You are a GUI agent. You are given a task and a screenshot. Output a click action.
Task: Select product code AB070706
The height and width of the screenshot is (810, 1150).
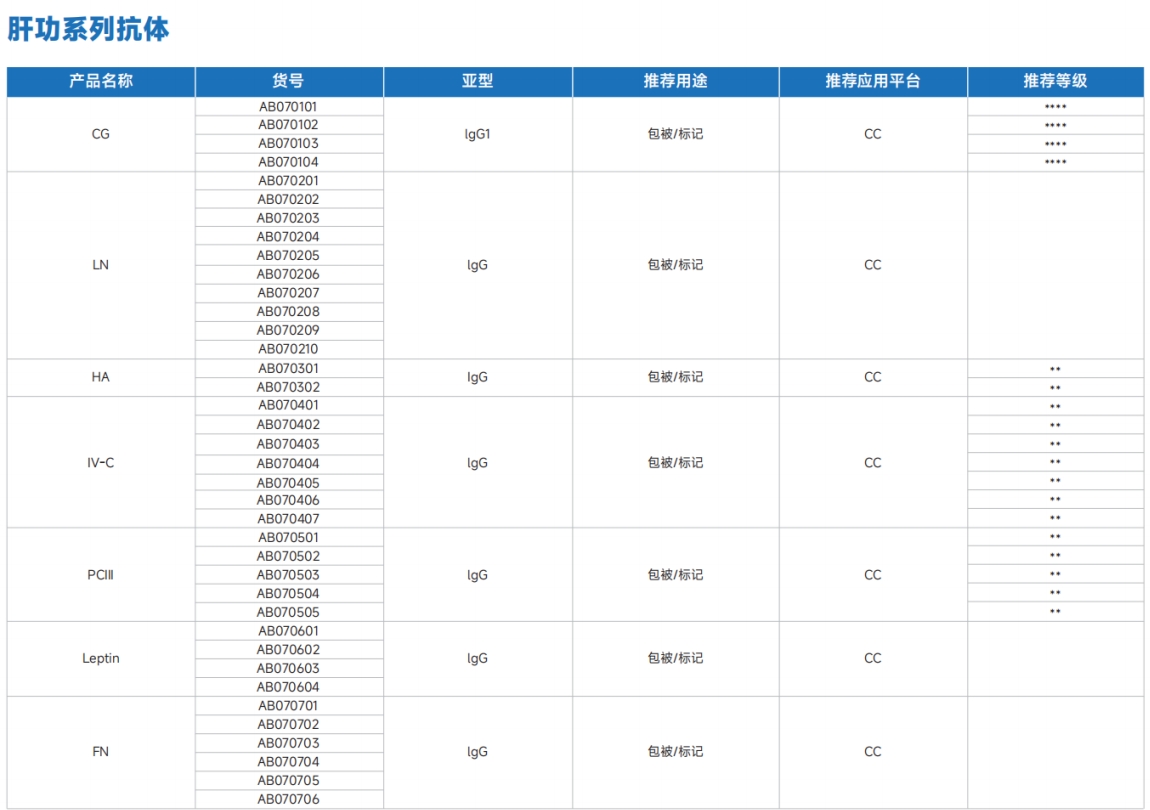pyautogui.click(x=288, y=799)
